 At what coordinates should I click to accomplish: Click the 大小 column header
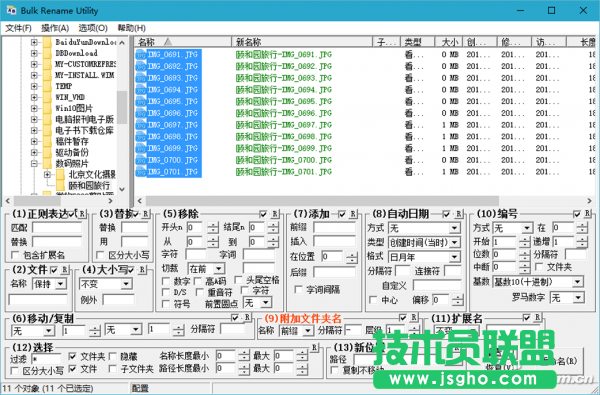pos(449,42)
